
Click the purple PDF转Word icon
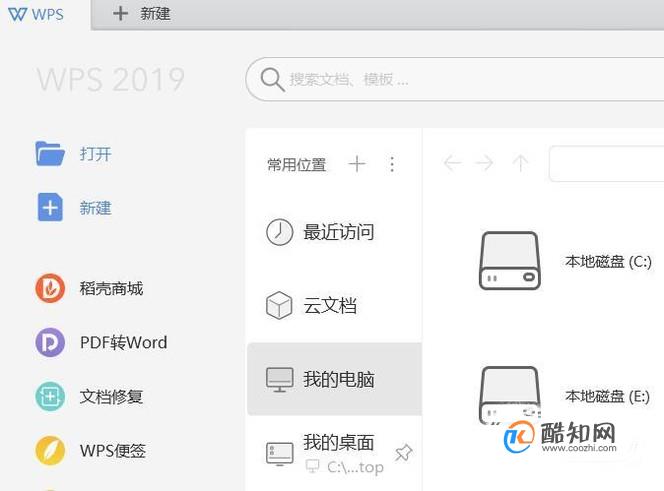[50, 342]
